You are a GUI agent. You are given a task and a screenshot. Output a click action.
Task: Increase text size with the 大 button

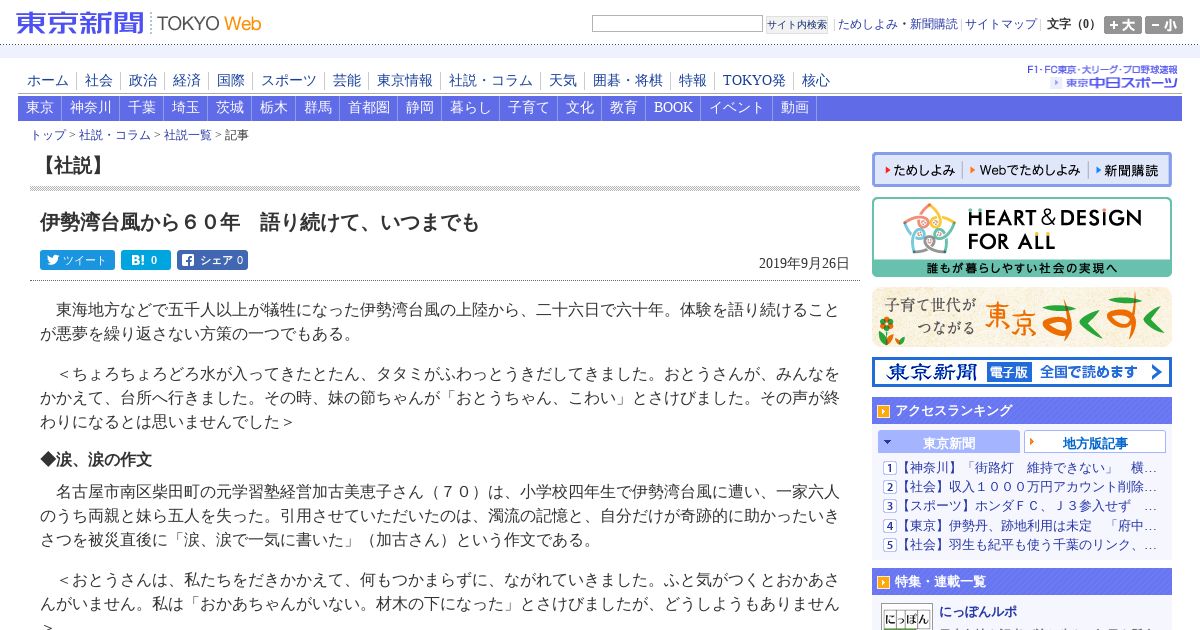click(1122, 25)
